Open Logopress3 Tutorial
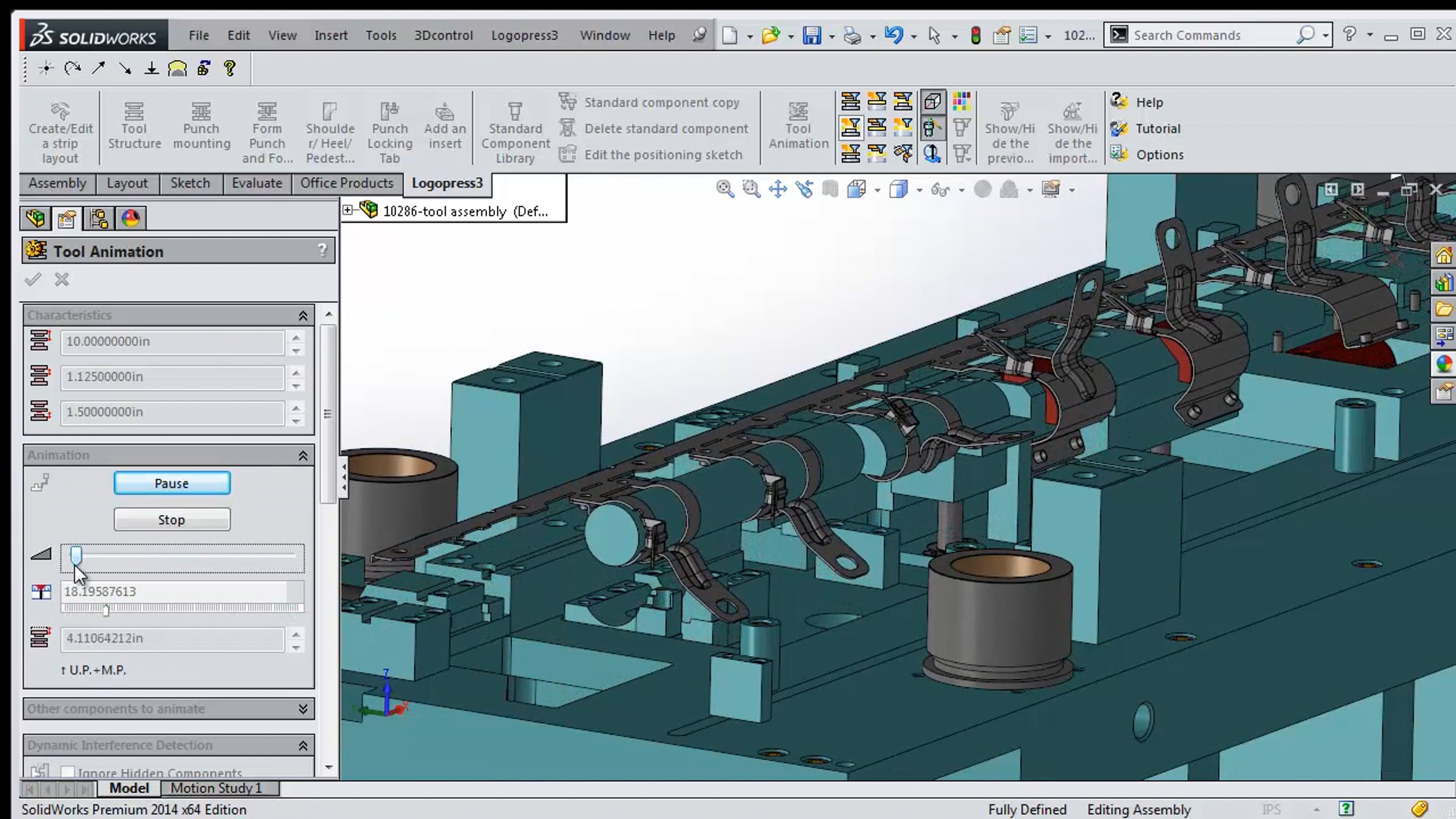 (x=1145, y=128)
